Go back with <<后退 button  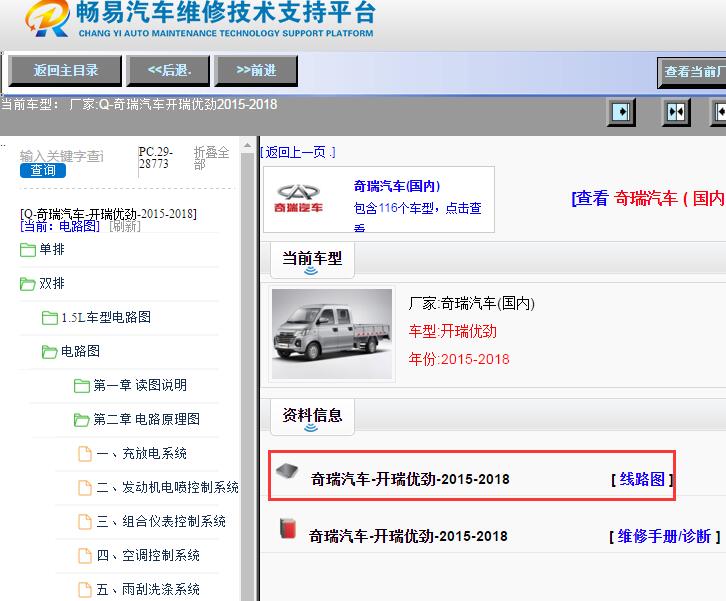(x=169, y=71)
